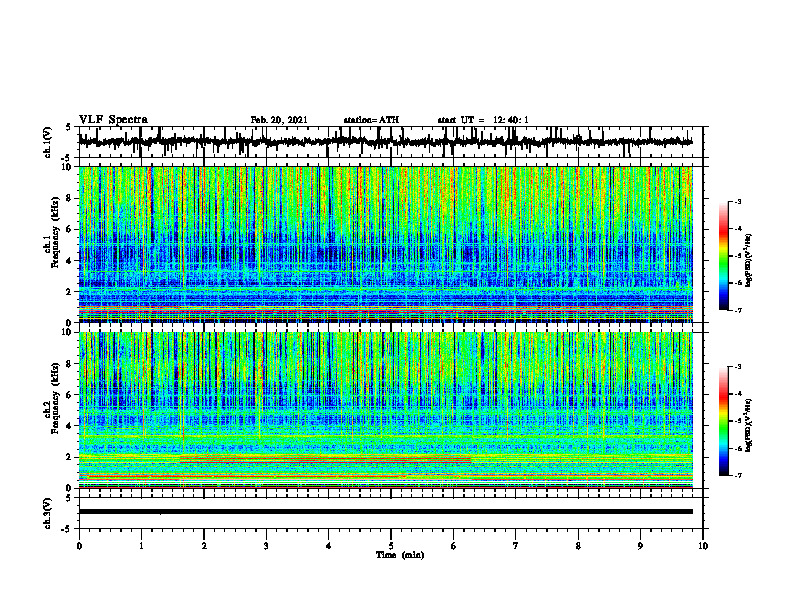792x612 pixels.
Task: Click the "start UT = 12:40:1" header text
Action: click(x=483, y=120)
